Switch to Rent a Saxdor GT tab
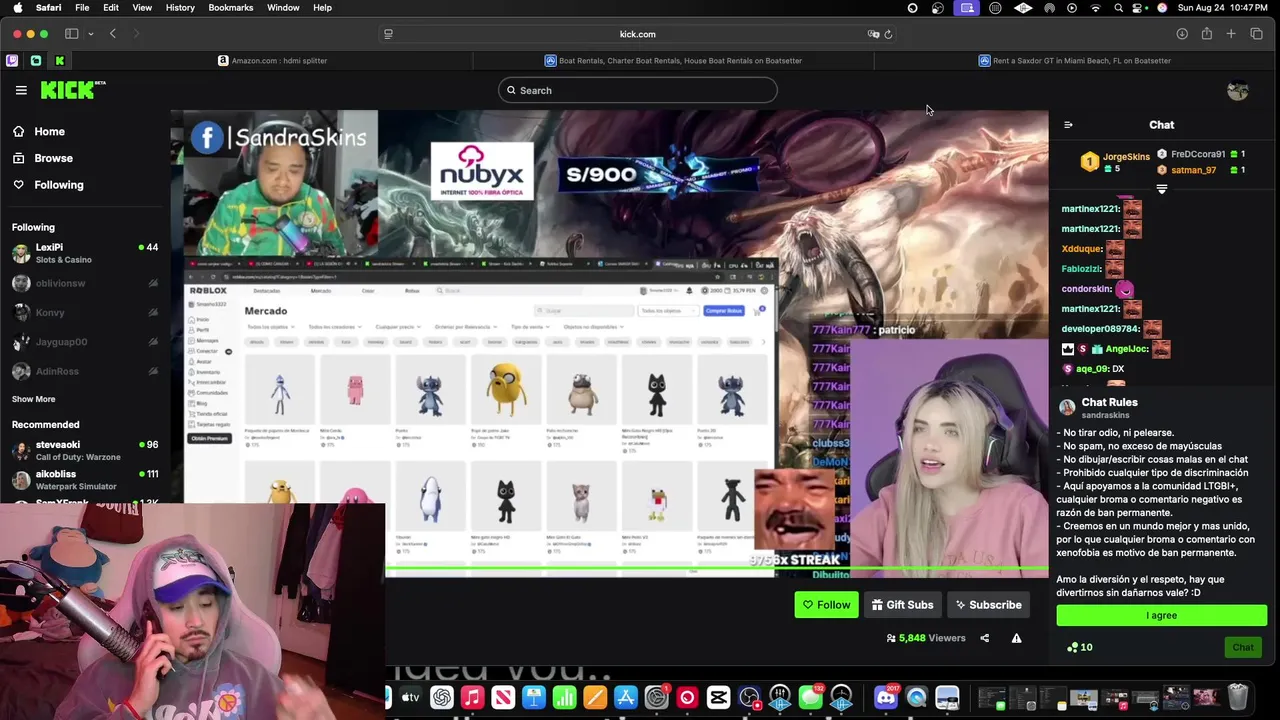 click(x=1075, y=60)
